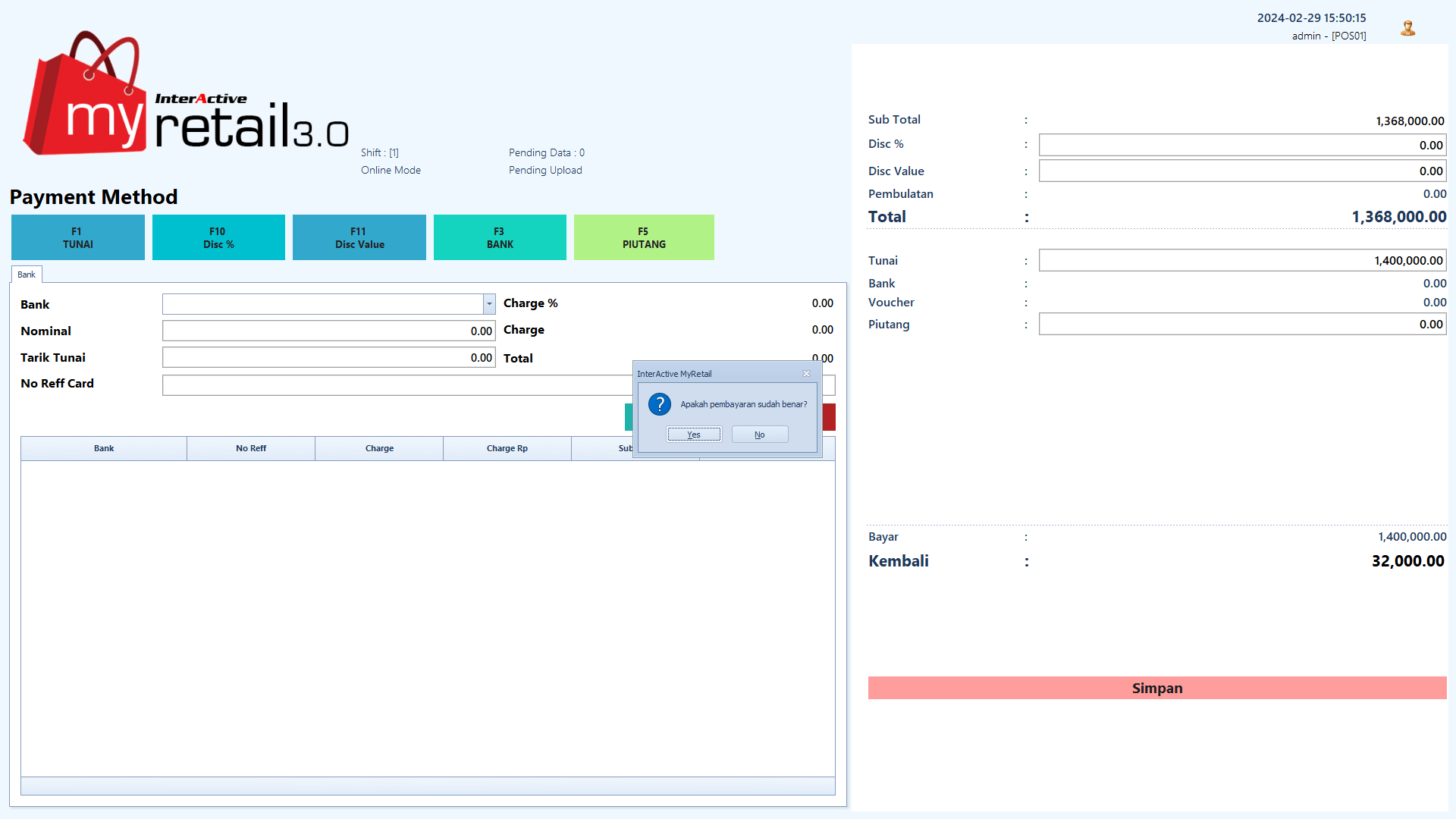Confirm payment by clicking Yes
Viewport: 1456px width, 819px height.
(x=693, y=434)
